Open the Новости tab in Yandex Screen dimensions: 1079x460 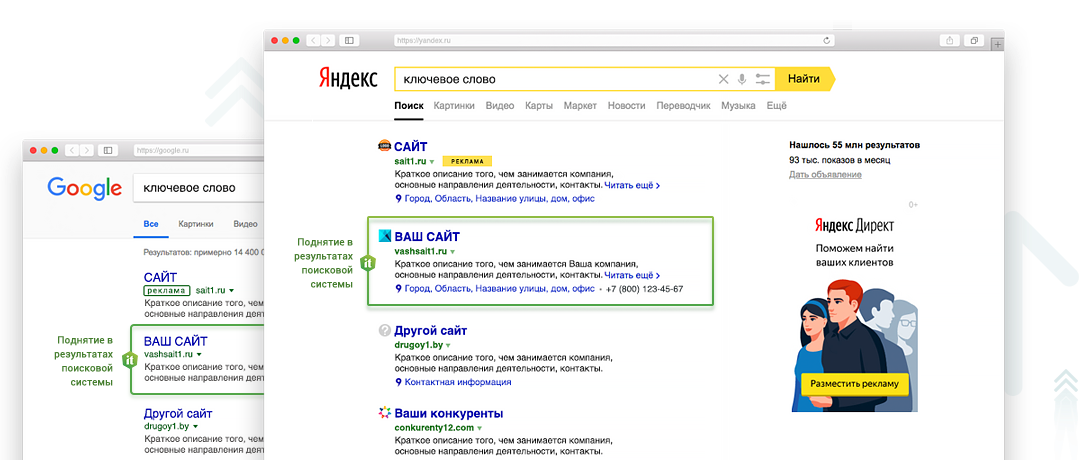tap(626, 106)
